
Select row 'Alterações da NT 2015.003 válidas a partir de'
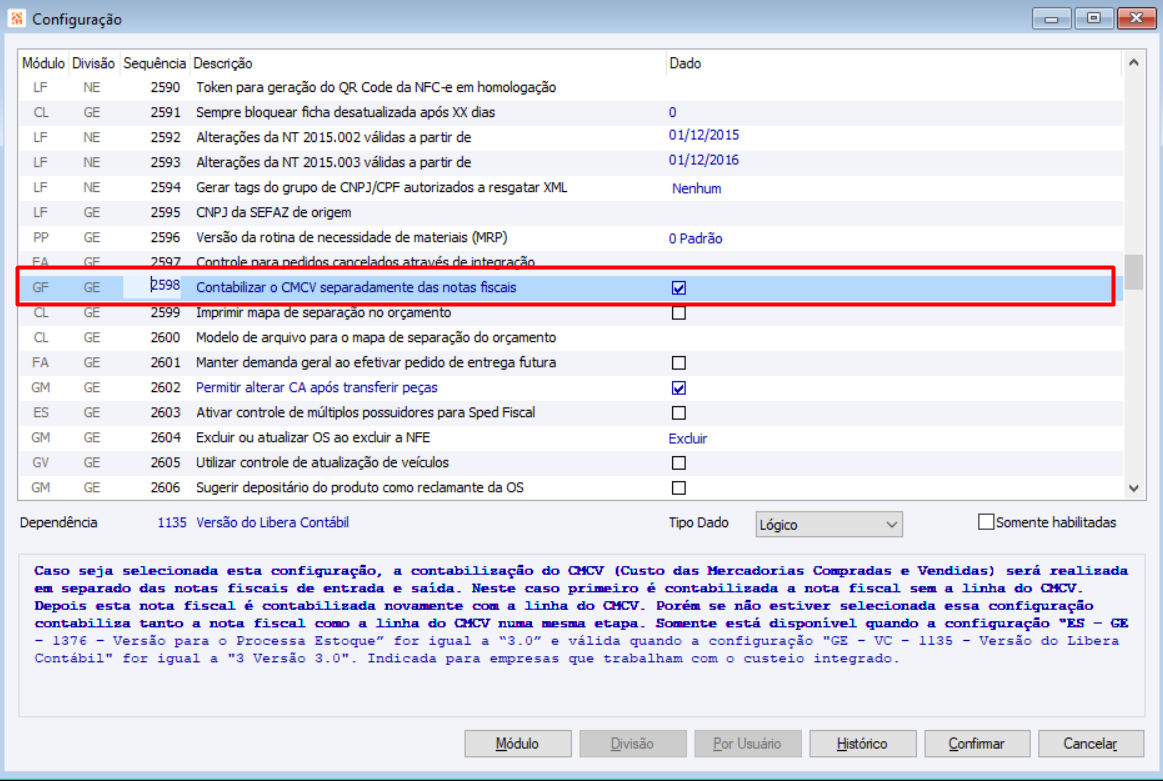[570, 162]
